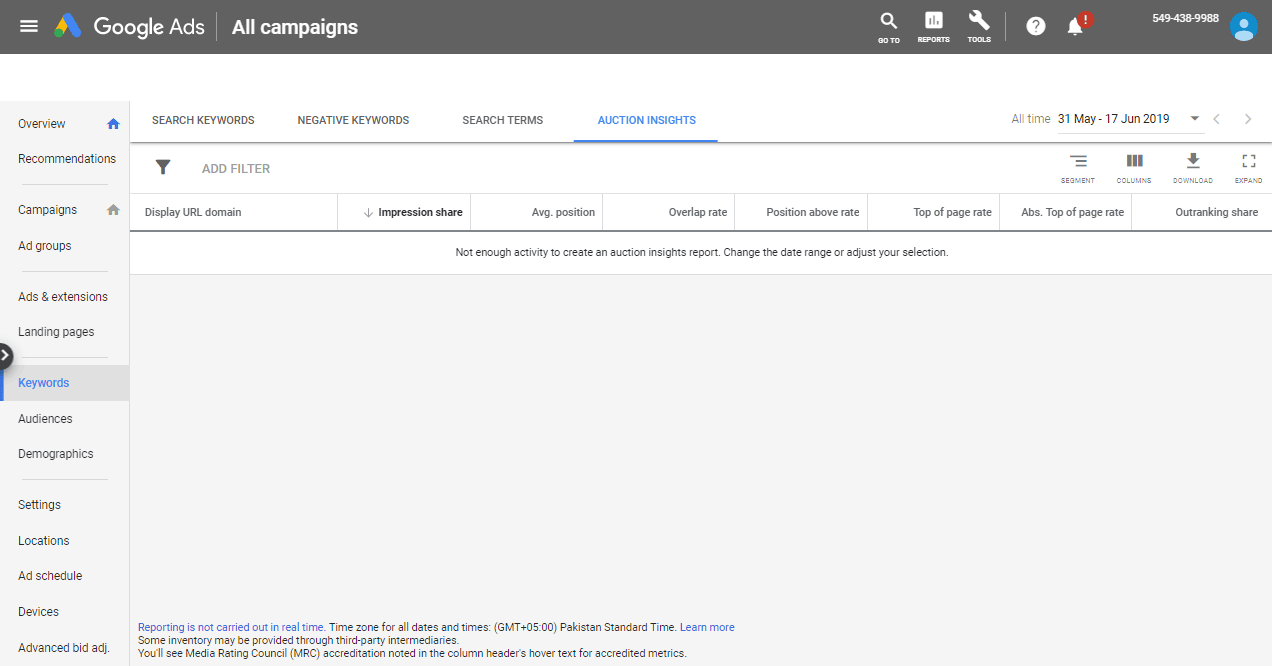Click the Help question mark icon
Image resolution: width=1272 pixels, height=666 pixels.
[x=1036, y=26]
